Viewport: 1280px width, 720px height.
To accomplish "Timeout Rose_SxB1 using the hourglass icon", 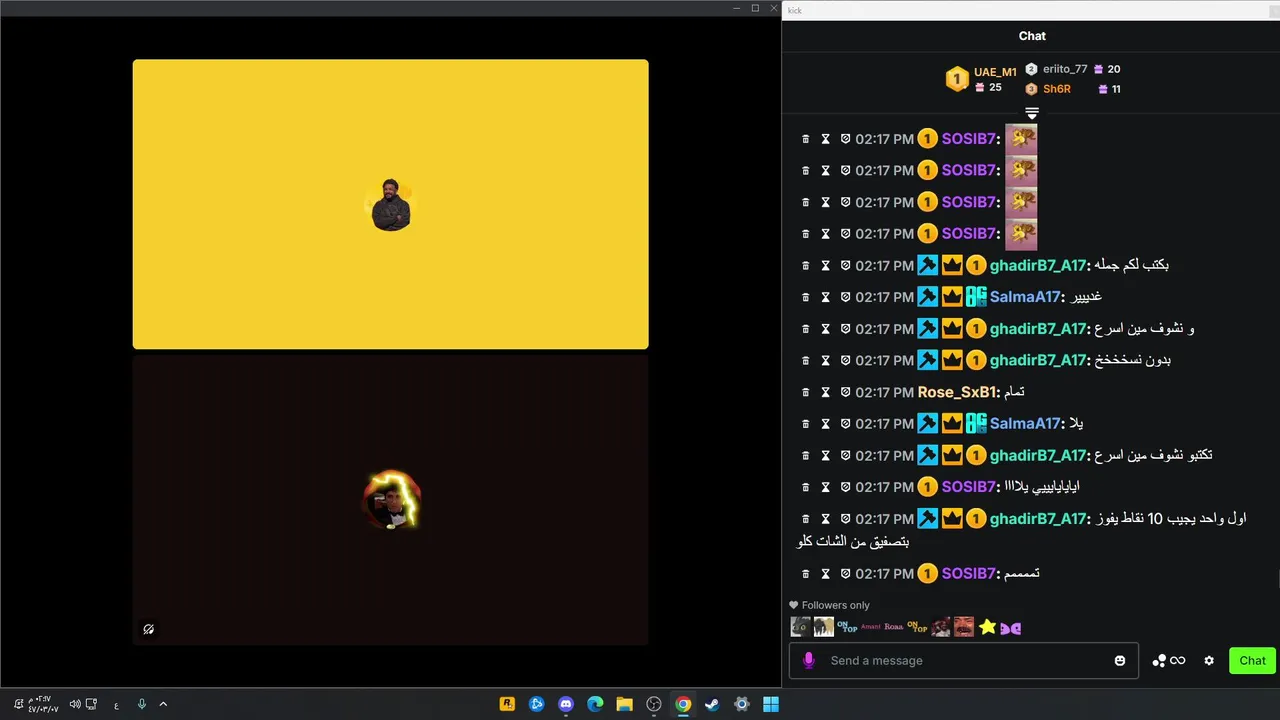I will pyautogui.click(x=826, y=392).
